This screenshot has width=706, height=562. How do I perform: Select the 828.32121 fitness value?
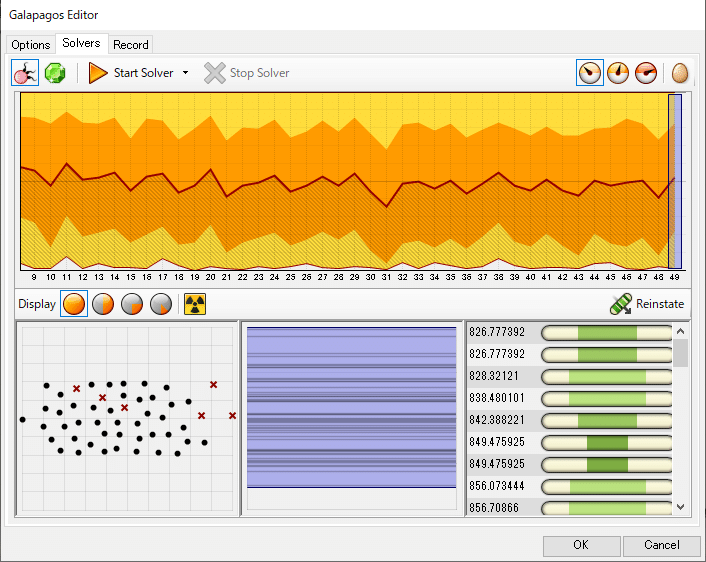click(x=493, y=376)
